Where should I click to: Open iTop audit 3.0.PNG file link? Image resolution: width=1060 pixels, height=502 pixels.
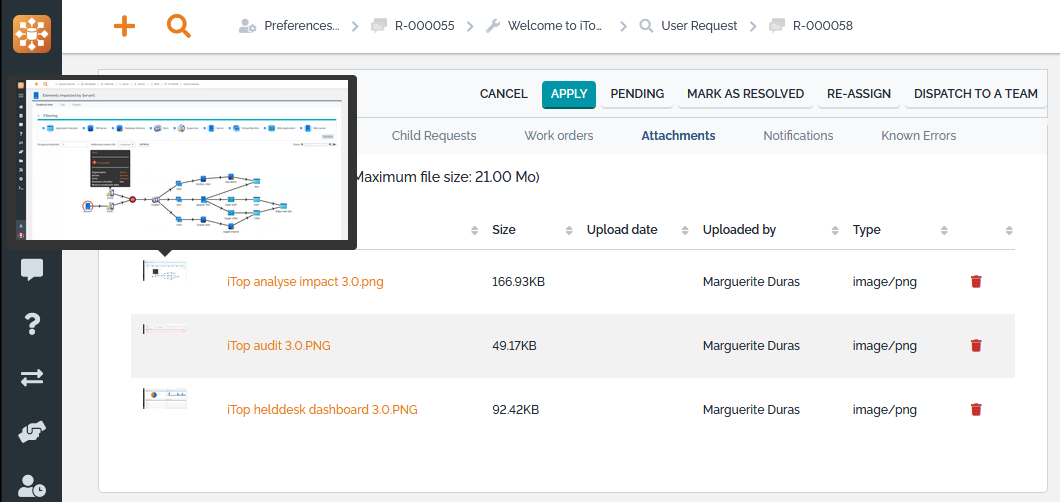pyautogui.click(x=278, y=346)
